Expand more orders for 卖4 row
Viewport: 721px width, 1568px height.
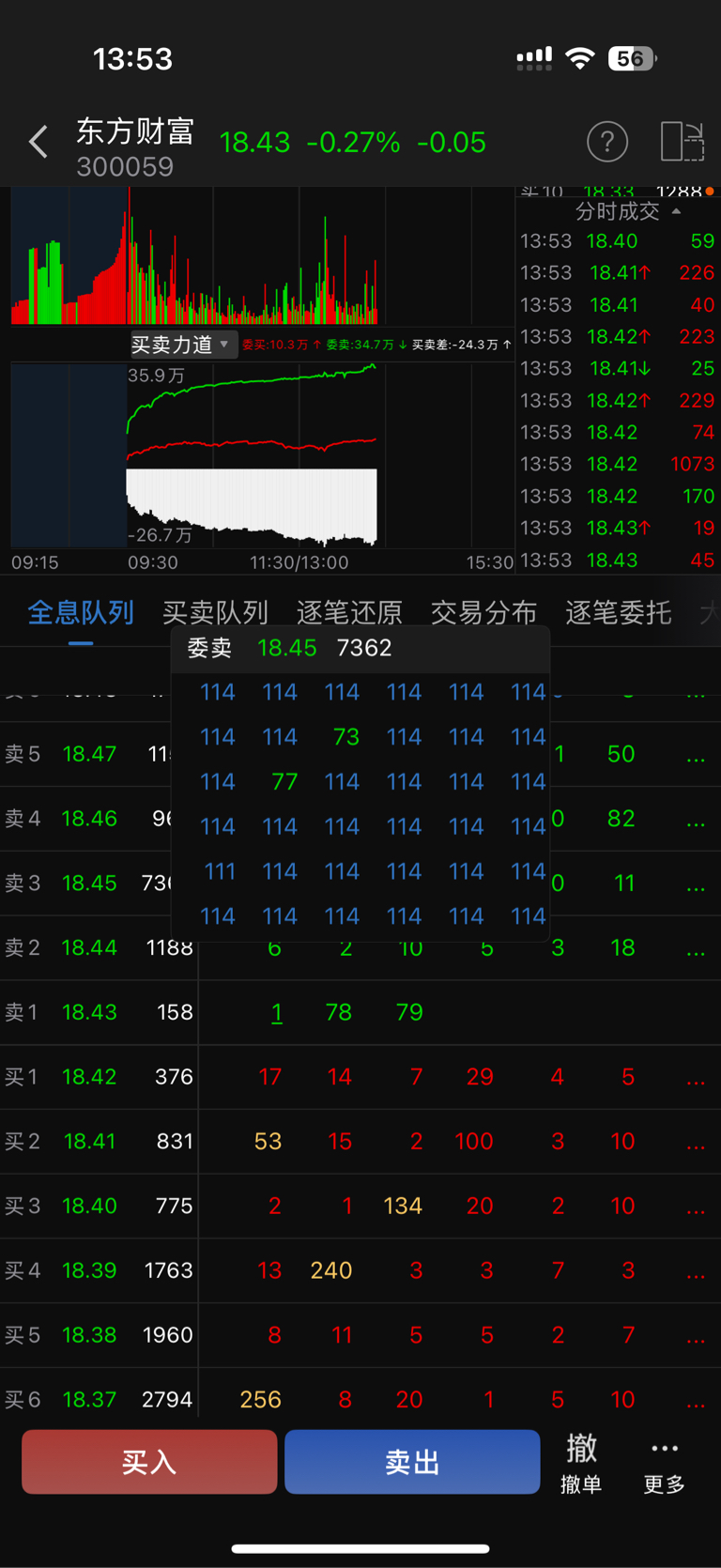(696, 820)
